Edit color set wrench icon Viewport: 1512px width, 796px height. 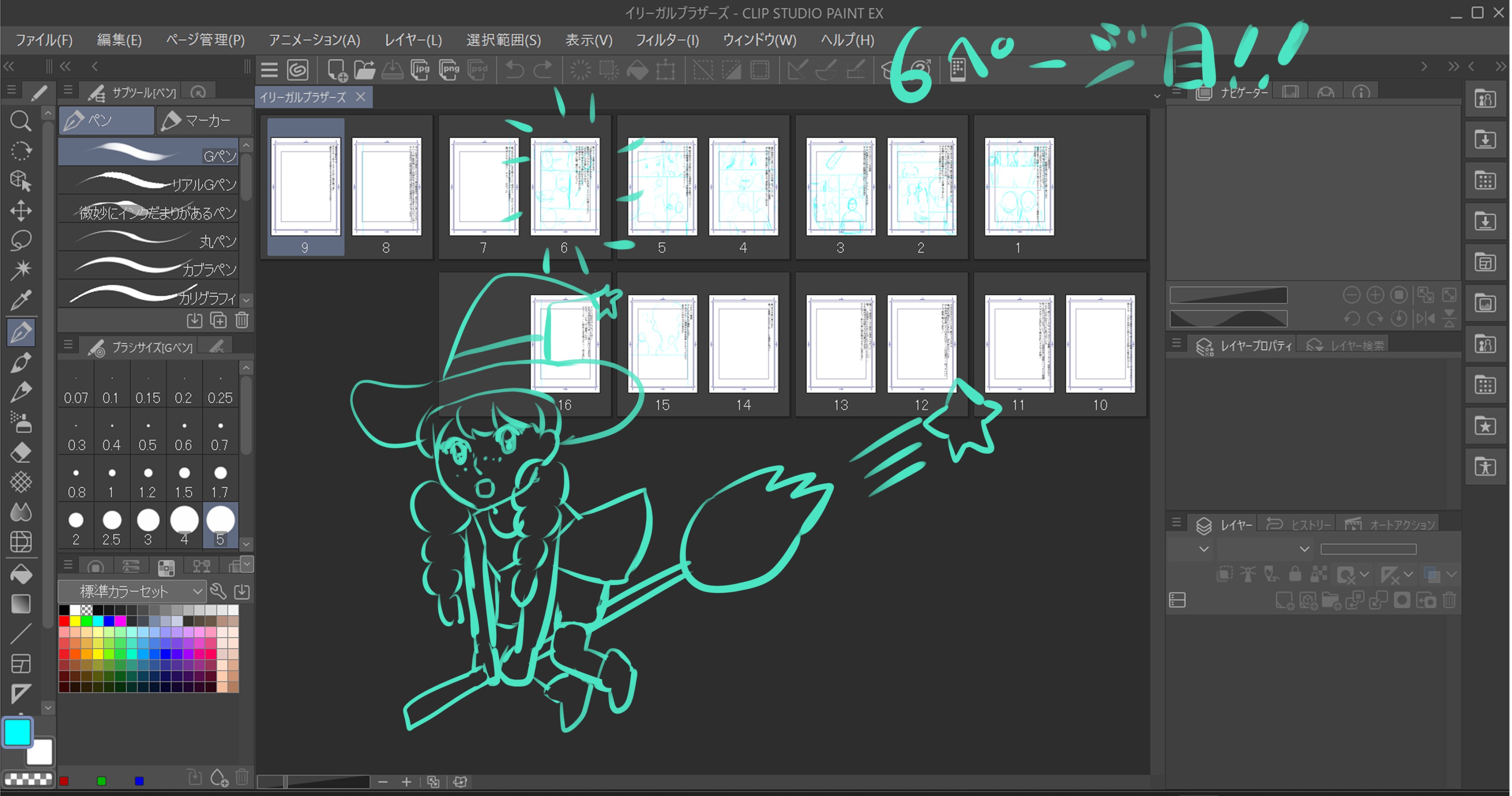point(218,591)
